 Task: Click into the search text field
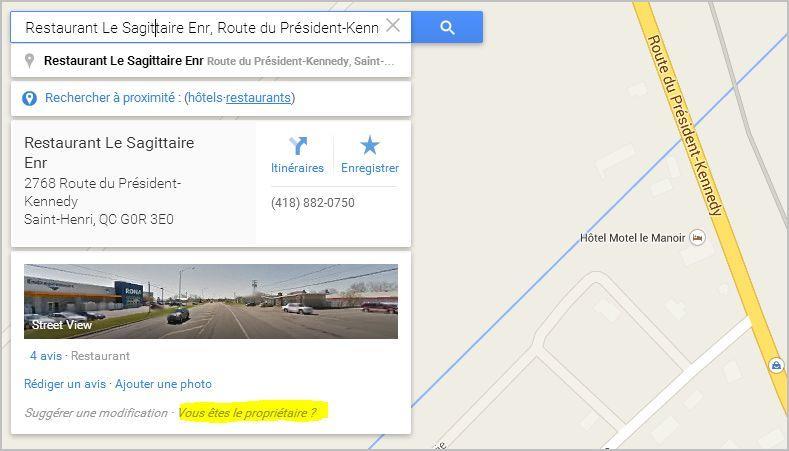click(201, 28)
